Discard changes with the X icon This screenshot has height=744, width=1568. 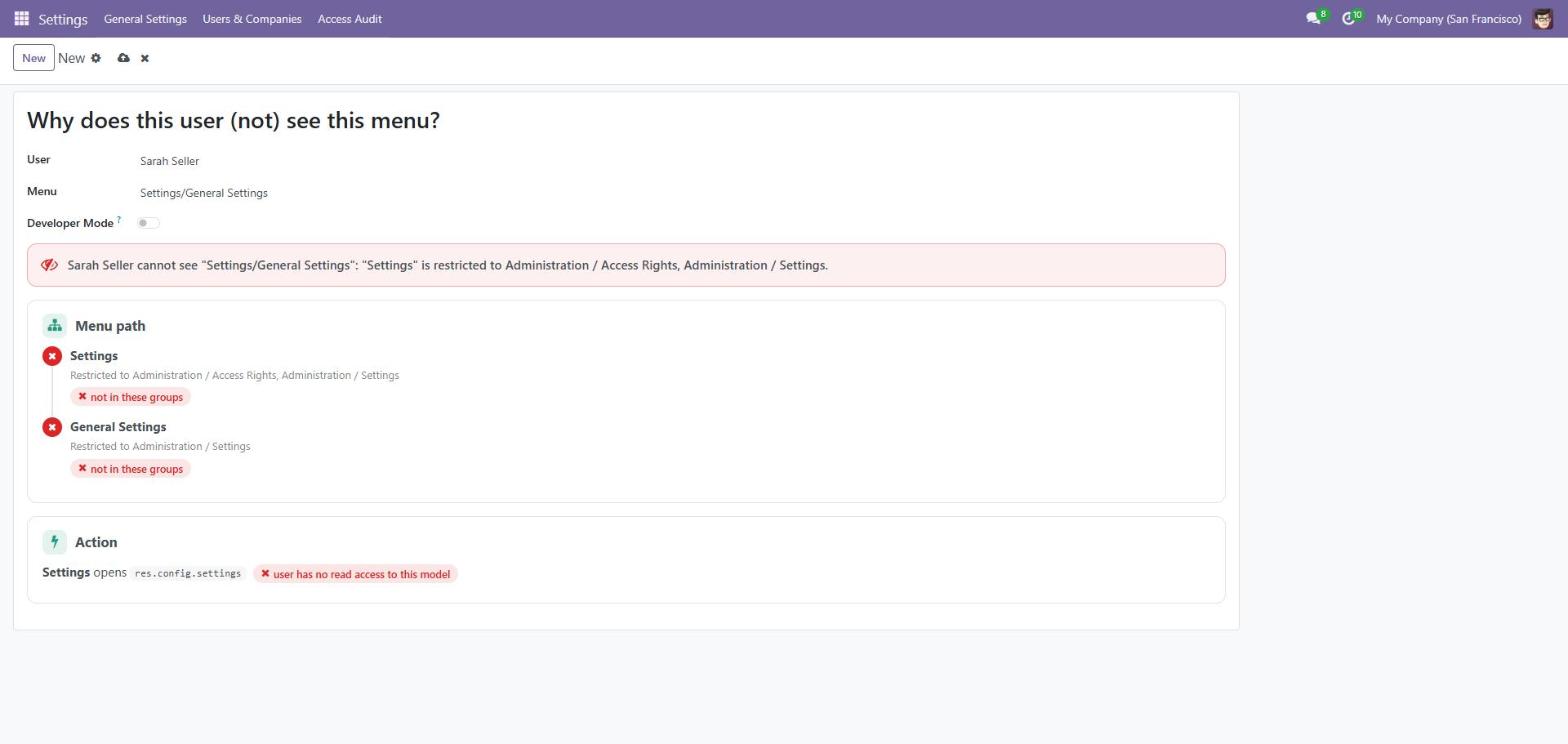(145, 58)
